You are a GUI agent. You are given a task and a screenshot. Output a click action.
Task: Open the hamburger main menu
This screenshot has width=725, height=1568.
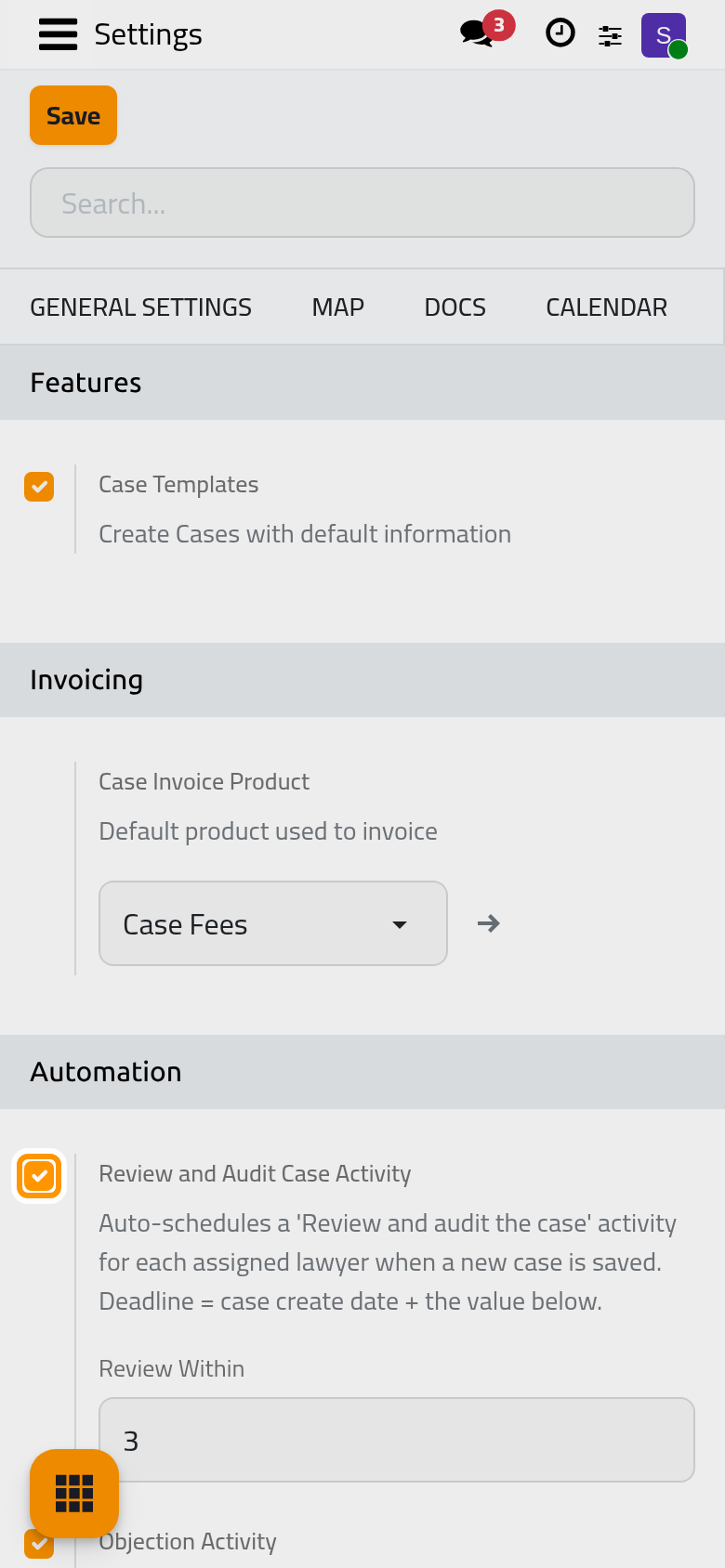click(58, 34)
